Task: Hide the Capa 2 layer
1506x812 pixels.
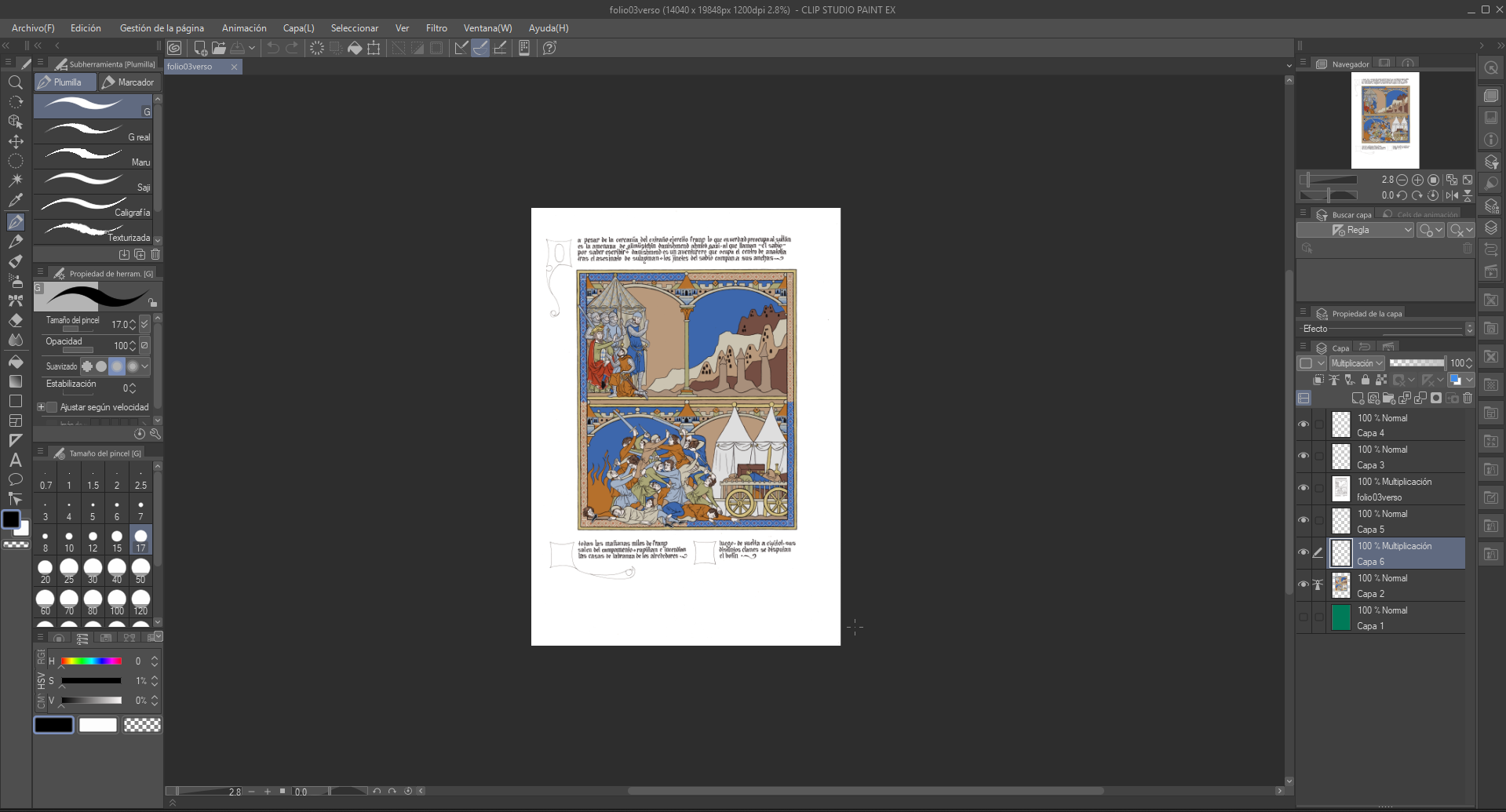Action: point(1304,584)
